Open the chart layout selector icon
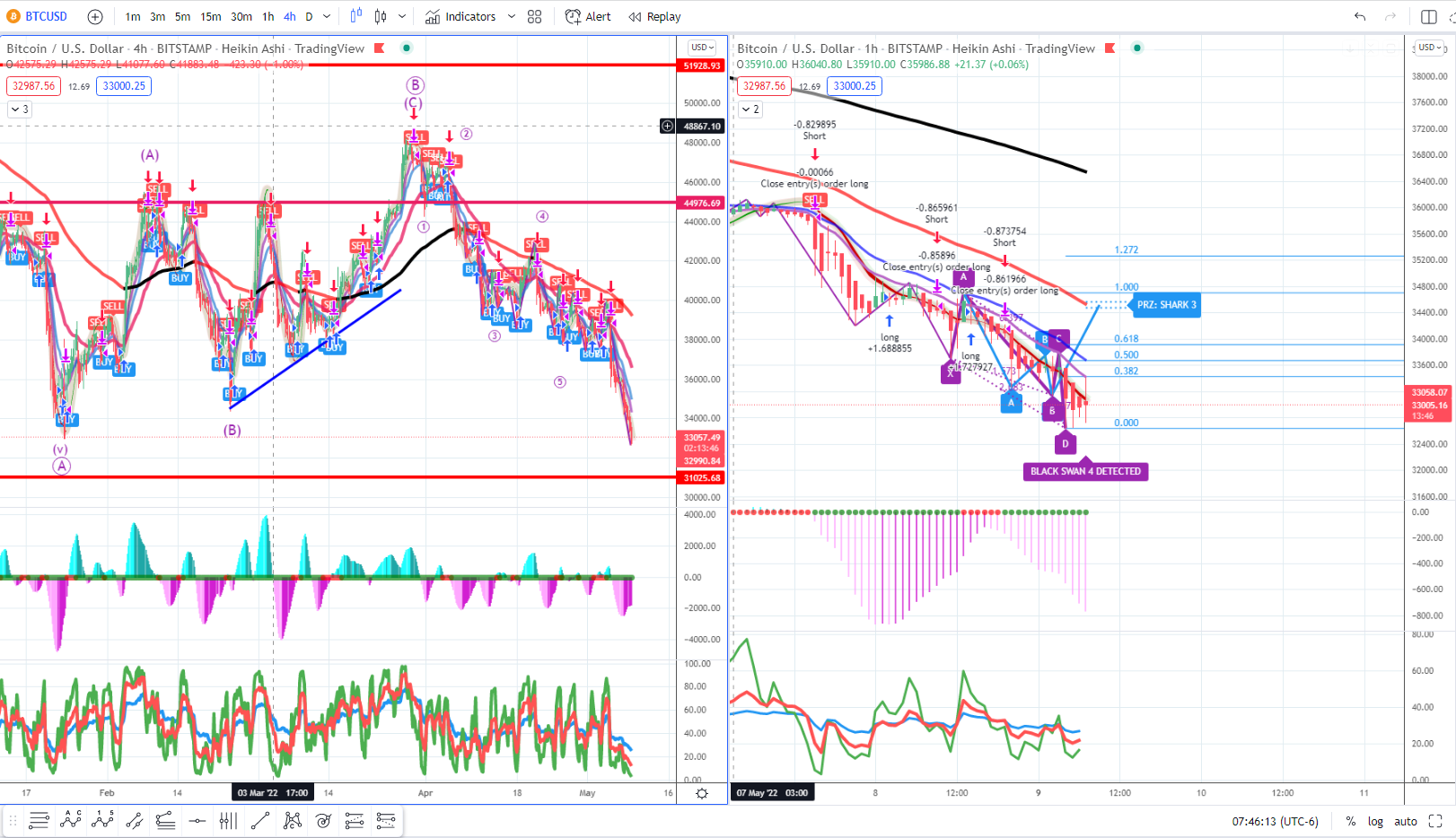The image size is (1456, 838). [x=1429, y=16]
